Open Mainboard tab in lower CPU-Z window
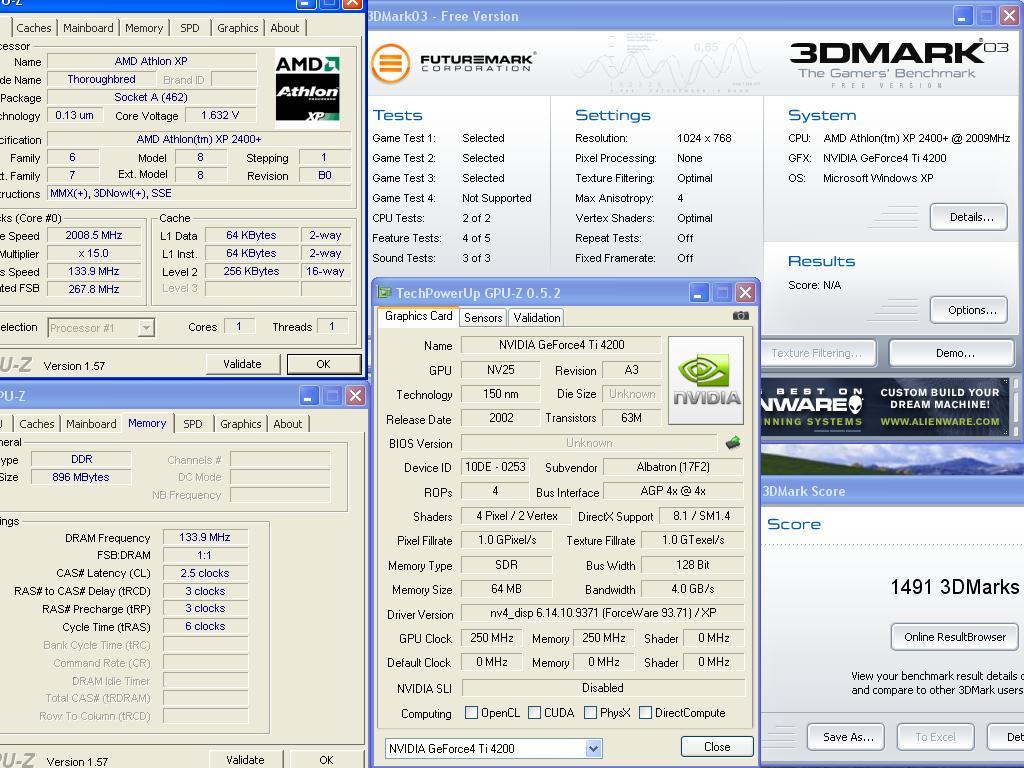 pyautogui.click(x=91, y=424)
